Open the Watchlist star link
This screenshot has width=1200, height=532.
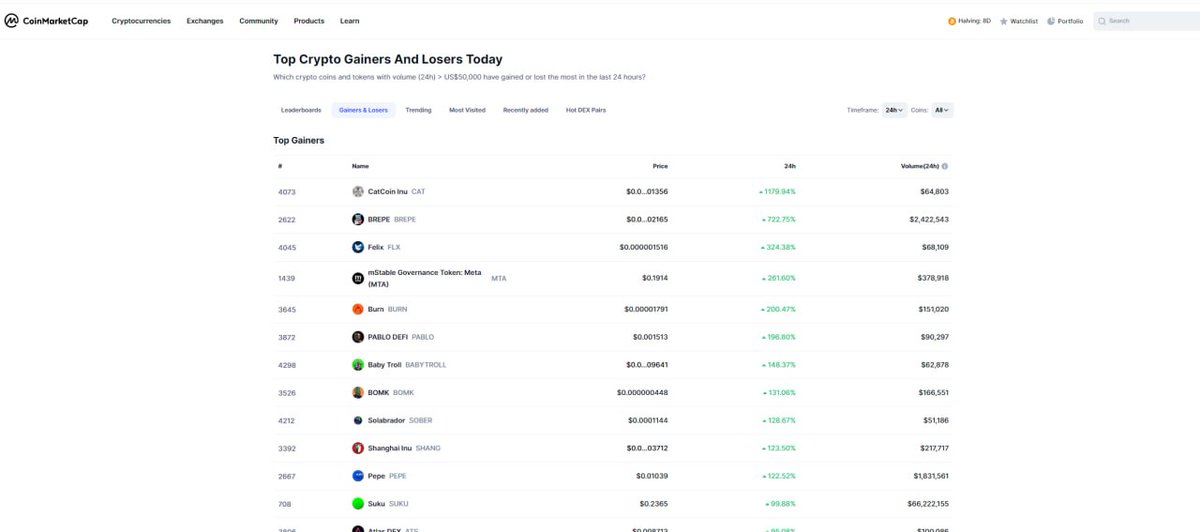point(1018,21)
